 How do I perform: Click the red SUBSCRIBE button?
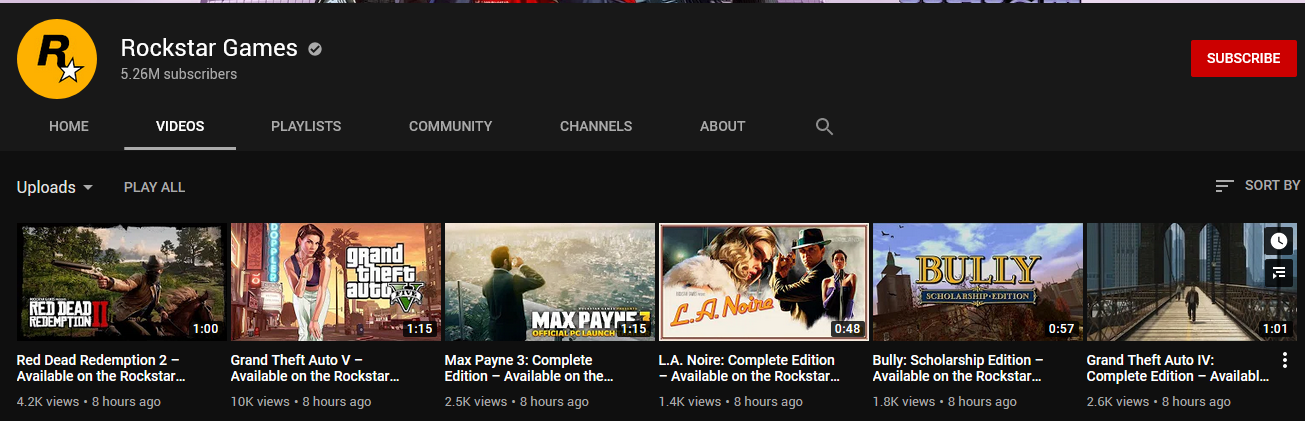coord(1243,59)
